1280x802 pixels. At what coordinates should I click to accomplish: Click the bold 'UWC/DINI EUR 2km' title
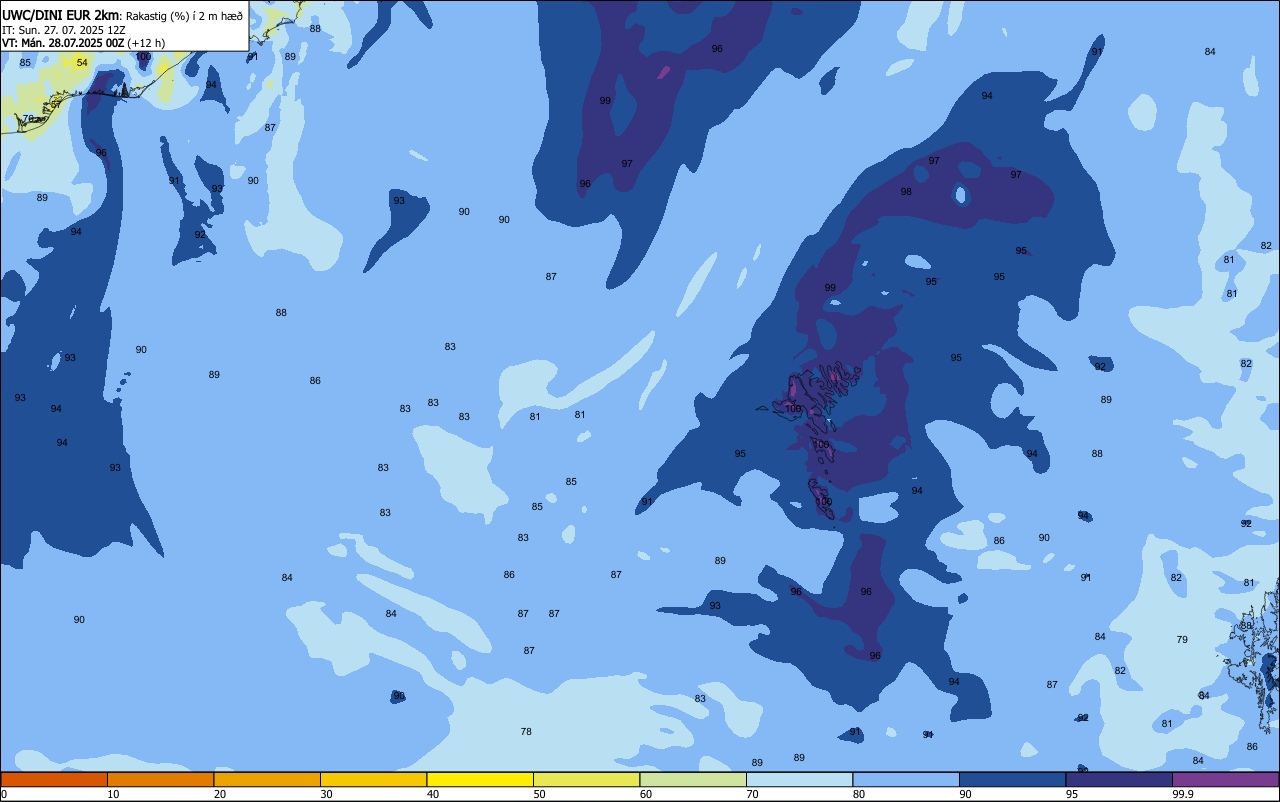[60, 15]
